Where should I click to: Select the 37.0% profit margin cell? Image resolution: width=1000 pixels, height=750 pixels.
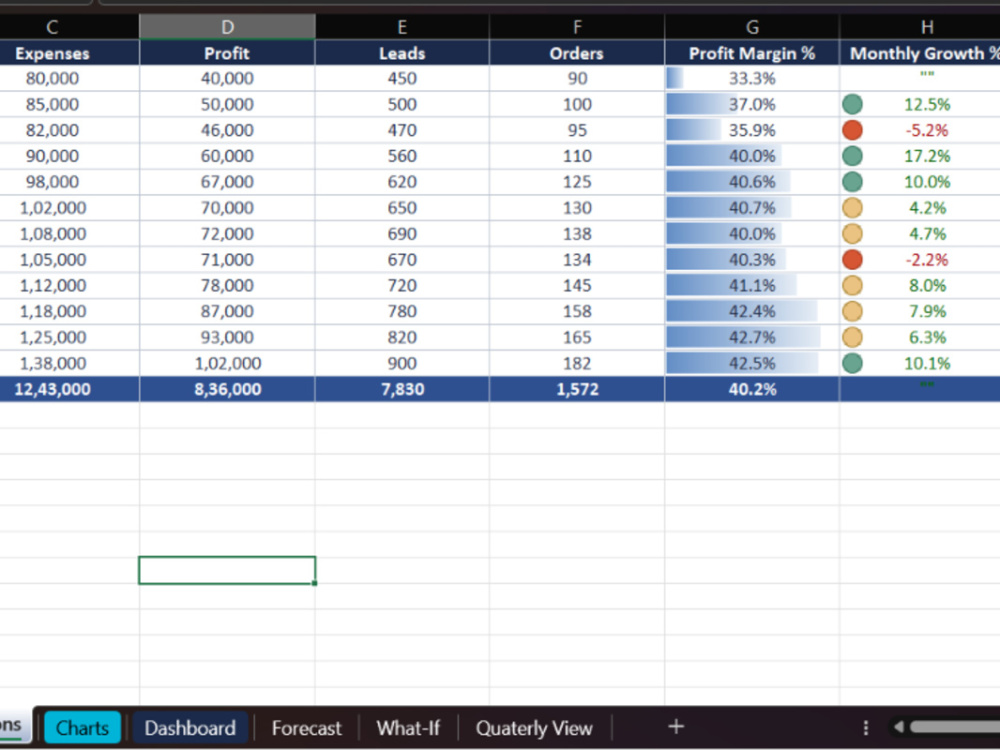752,104
